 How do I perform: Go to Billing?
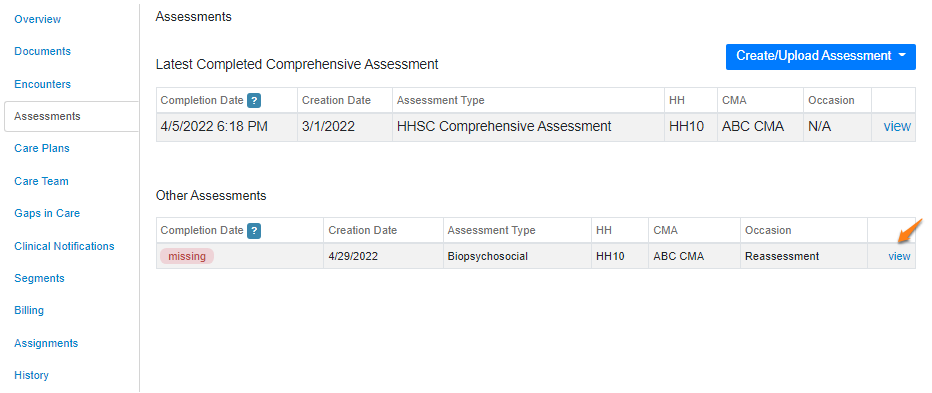click(29, 310)
